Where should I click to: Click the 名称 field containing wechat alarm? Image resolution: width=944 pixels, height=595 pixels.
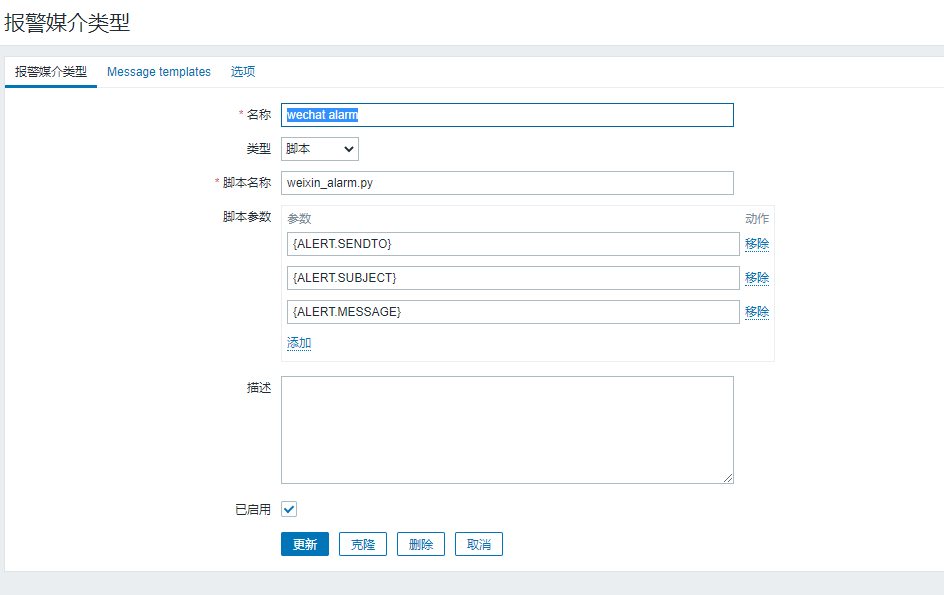click(x=507, y=115)
